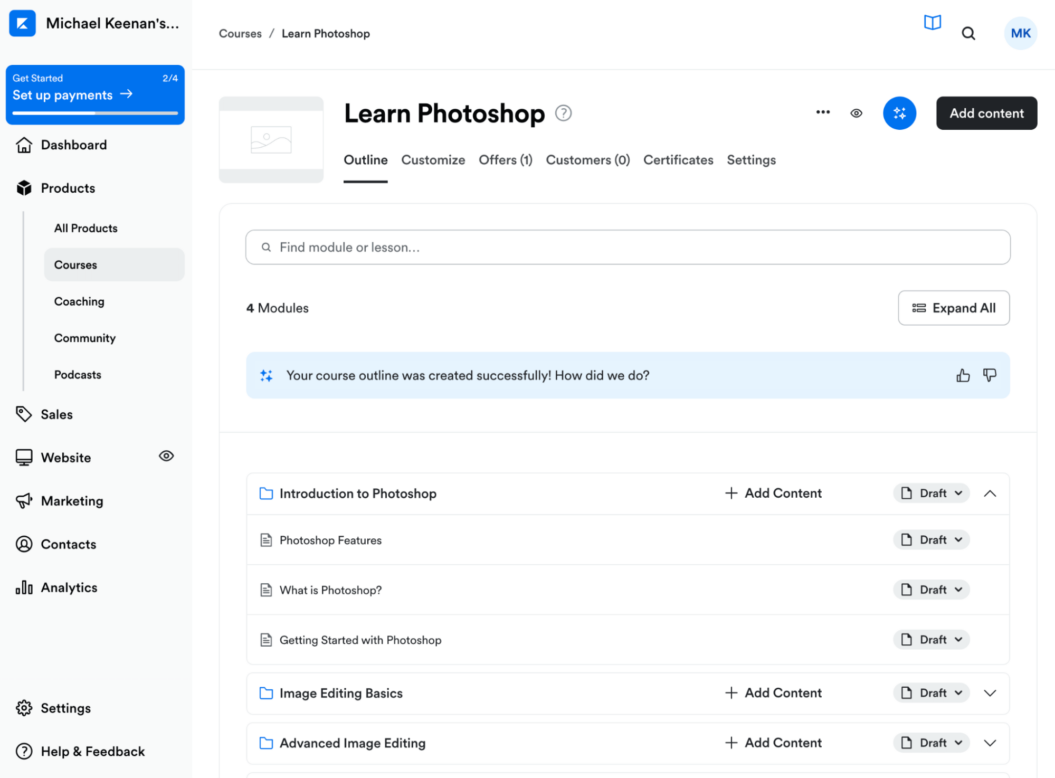Click the Get Started progress bar

click(x=95, y=113)
